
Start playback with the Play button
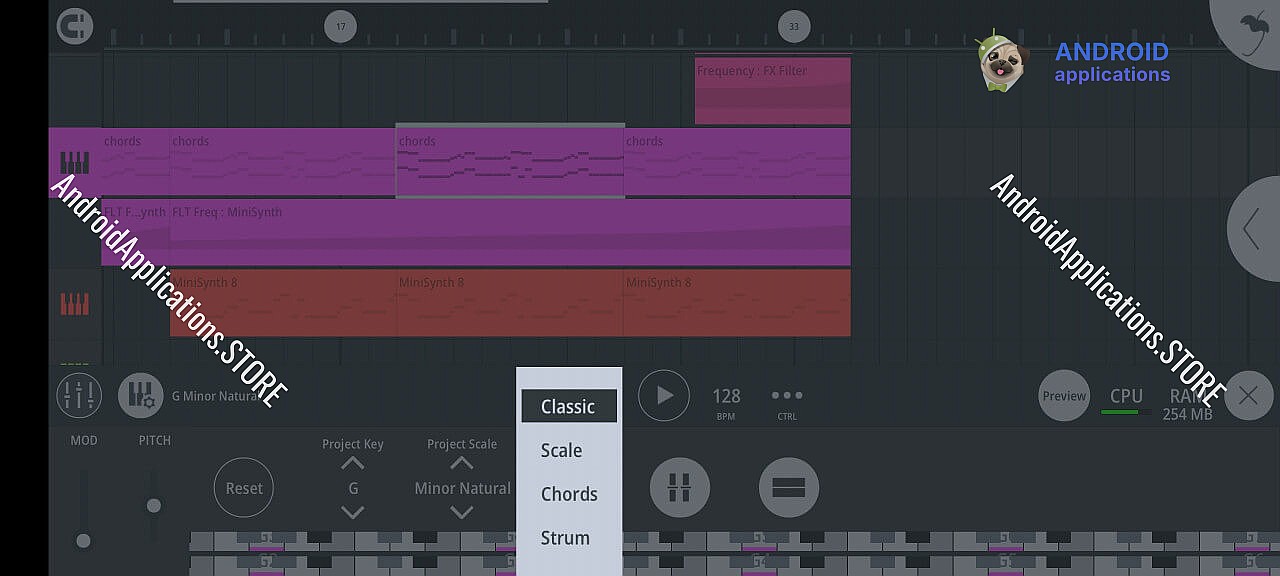coord(664,396)
